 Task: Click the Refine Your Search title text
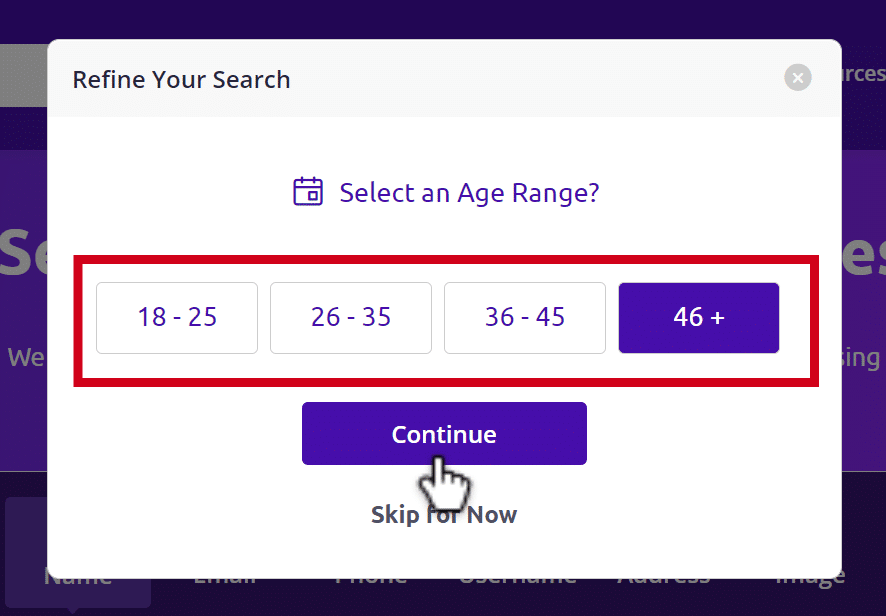click(x=181, y=80)
